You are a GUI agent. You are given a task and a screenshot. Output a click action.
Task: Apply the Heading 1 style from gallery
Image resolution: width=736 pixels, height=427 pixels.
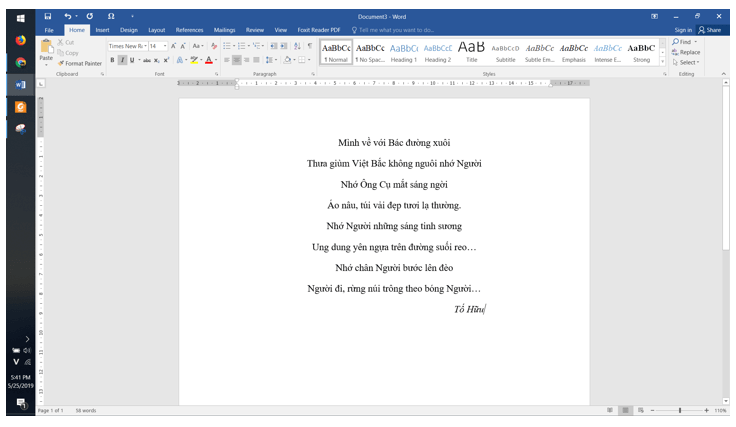[x=404, y=52]
